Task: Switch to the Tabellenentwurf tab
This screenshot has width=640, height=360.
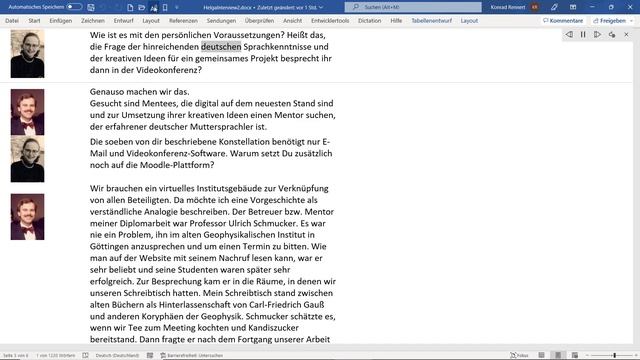Action: pos(431,20)
